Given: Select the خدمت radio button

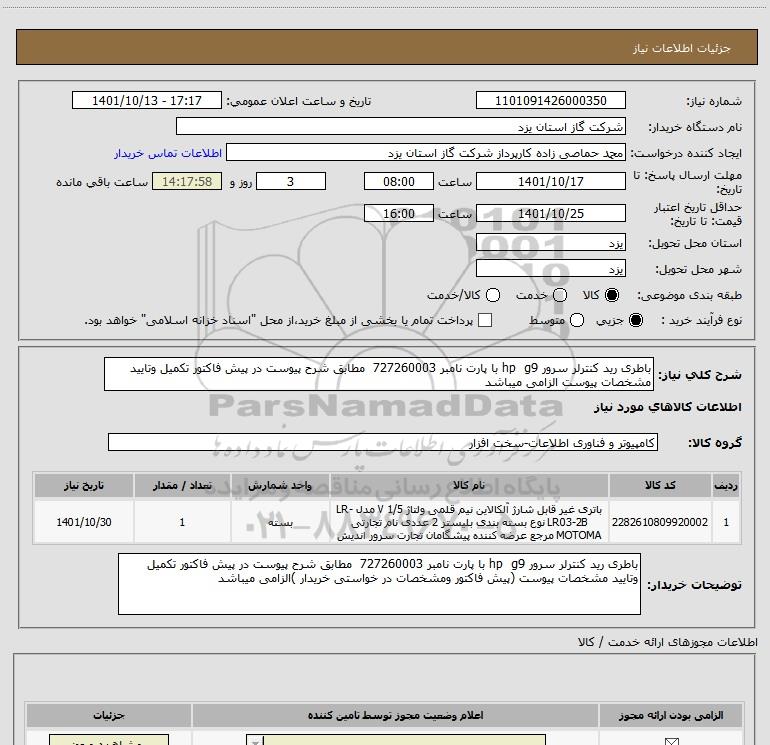Looking at the screenshot, I should (560, 295).
